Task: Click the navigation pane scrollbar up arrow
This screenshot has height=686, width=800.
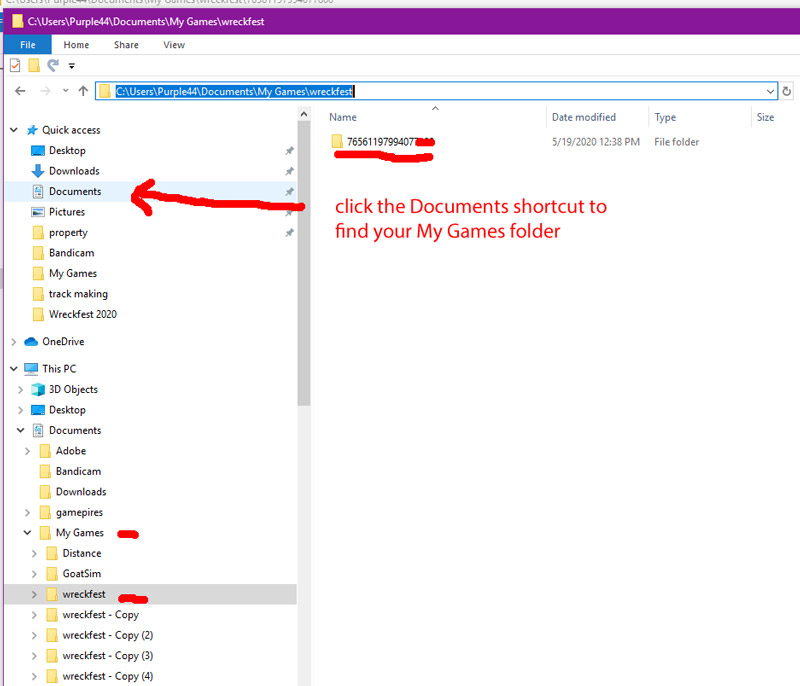Action: [x=304, y=114]
